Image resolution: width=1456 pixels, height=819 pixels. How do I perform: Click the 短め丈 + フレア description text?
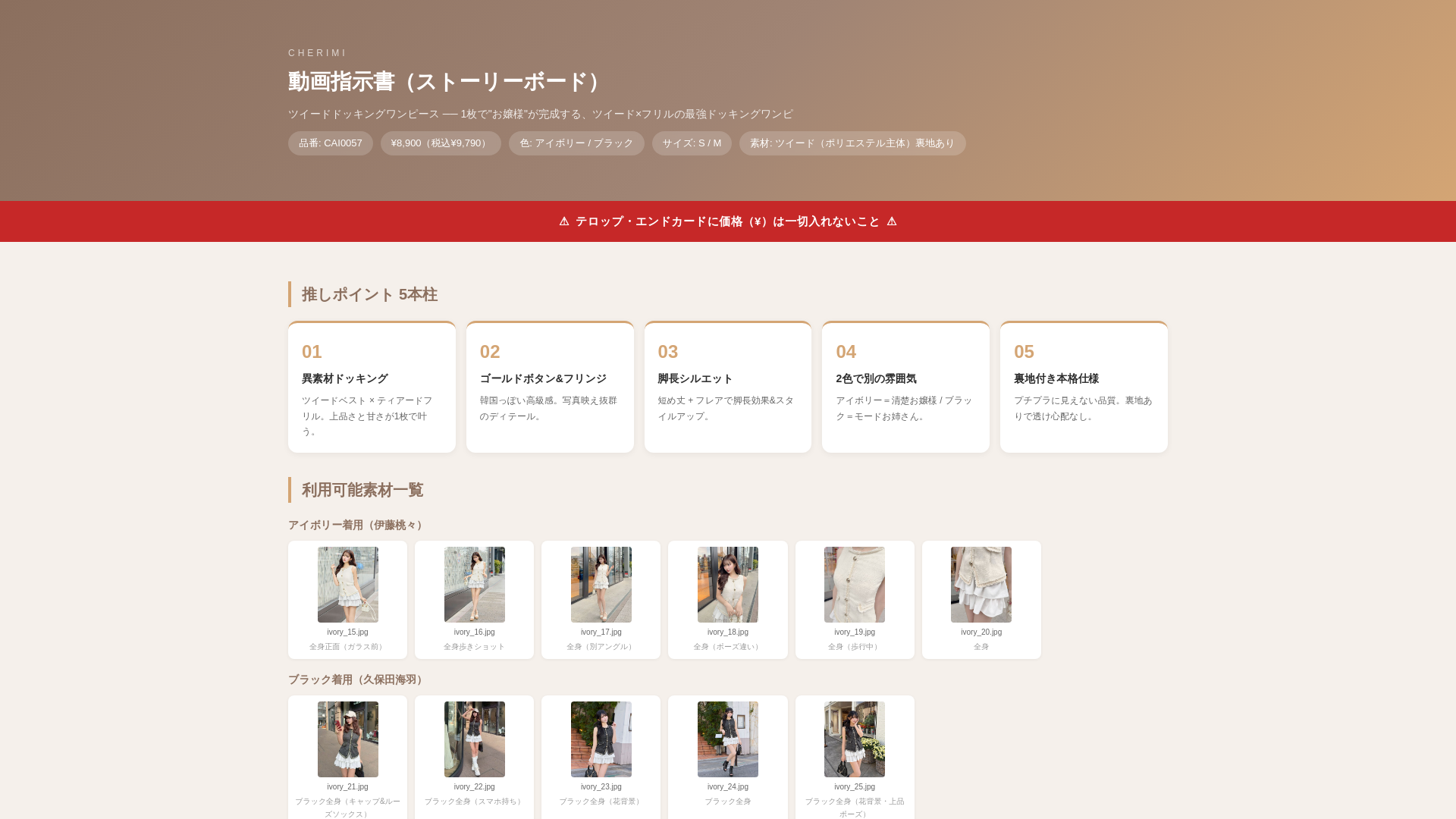[726, 408]
